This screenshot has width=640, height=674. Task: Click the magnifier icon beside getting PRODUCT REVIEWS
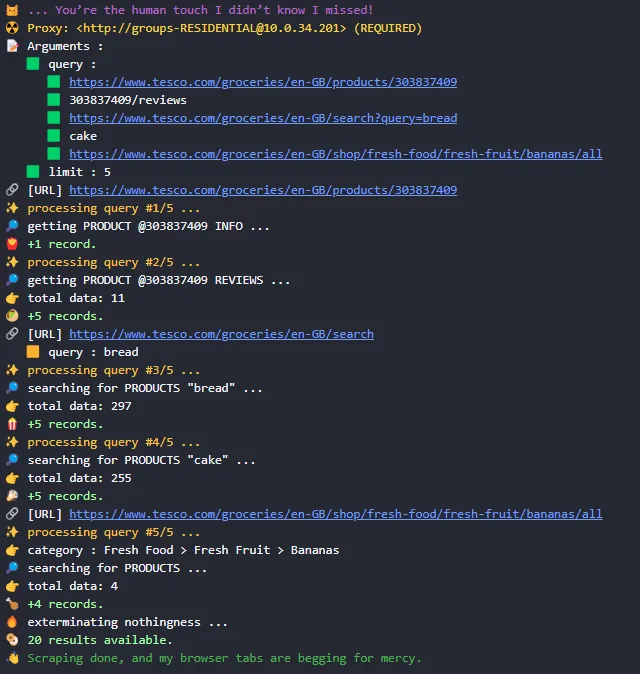(12, 280)
